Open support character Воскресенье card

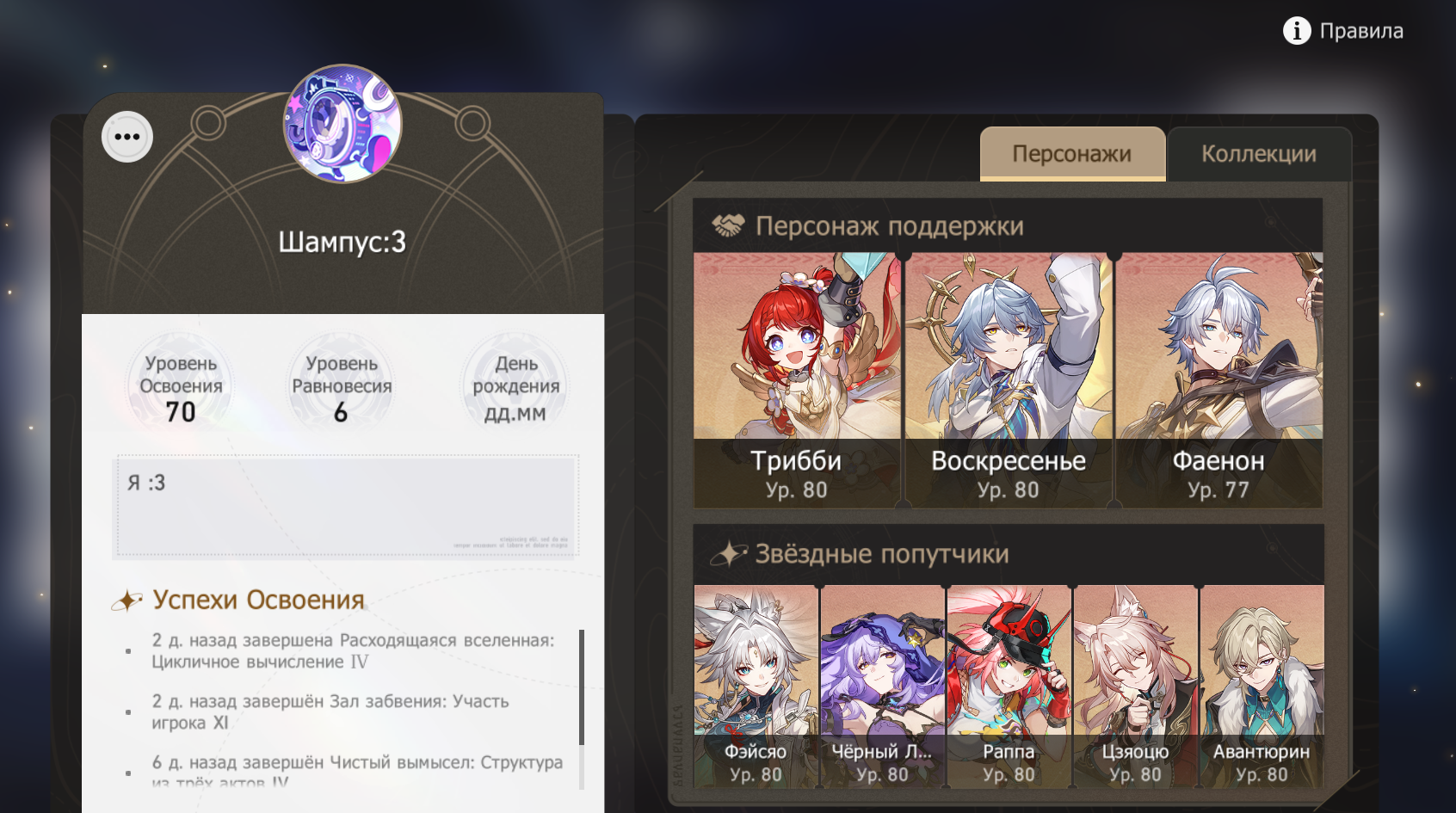tap(1009, 379)
